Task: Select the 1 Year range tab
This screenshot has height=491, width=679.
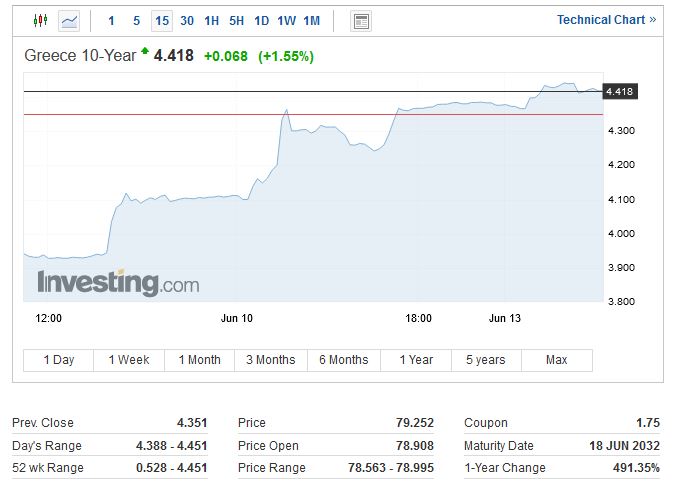Action: tap(415, 360)
